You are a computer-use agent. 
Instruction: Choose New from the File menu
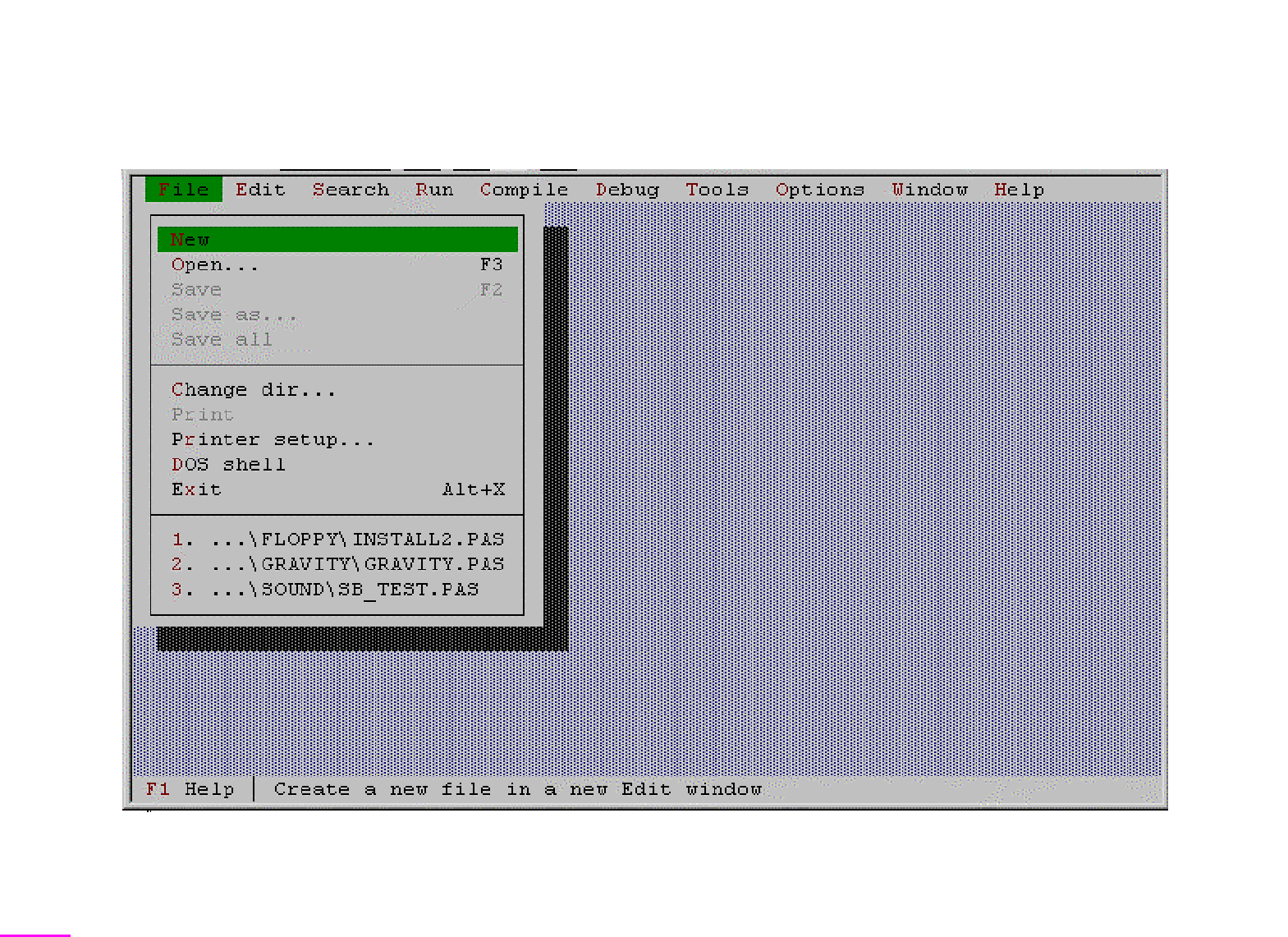[337, 240]
